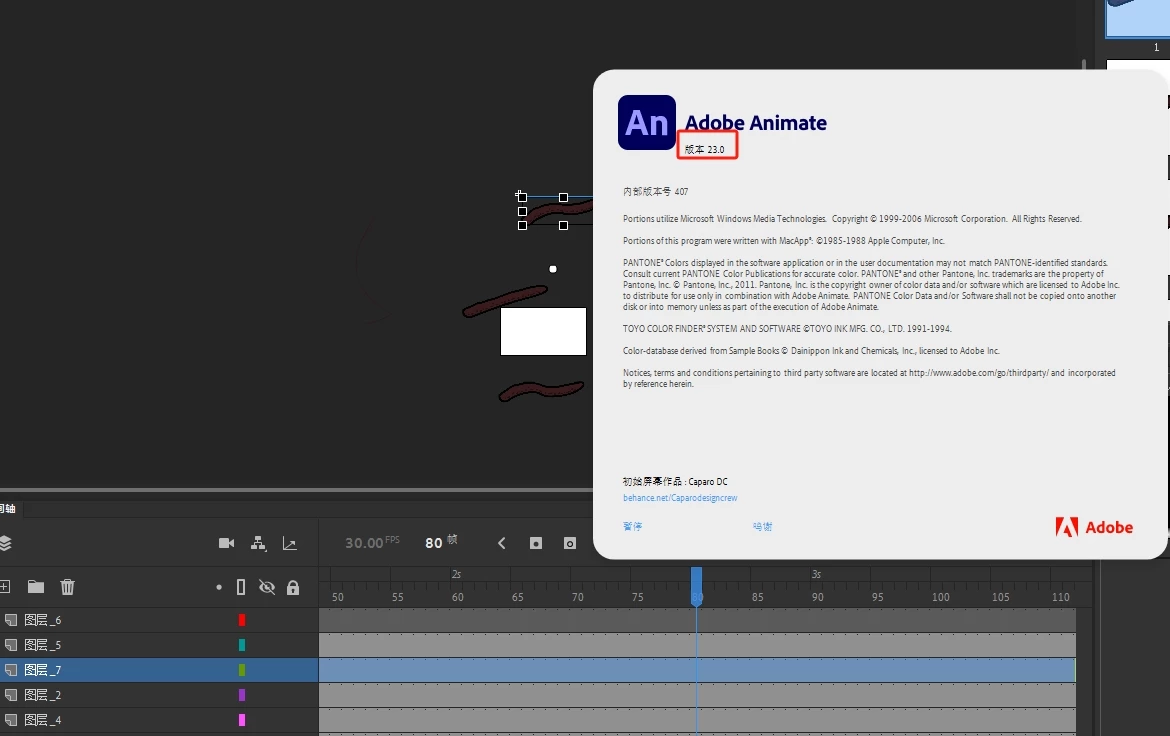Select layer 图层_4
Screen dimensions: 1170x736
(43, 720)
